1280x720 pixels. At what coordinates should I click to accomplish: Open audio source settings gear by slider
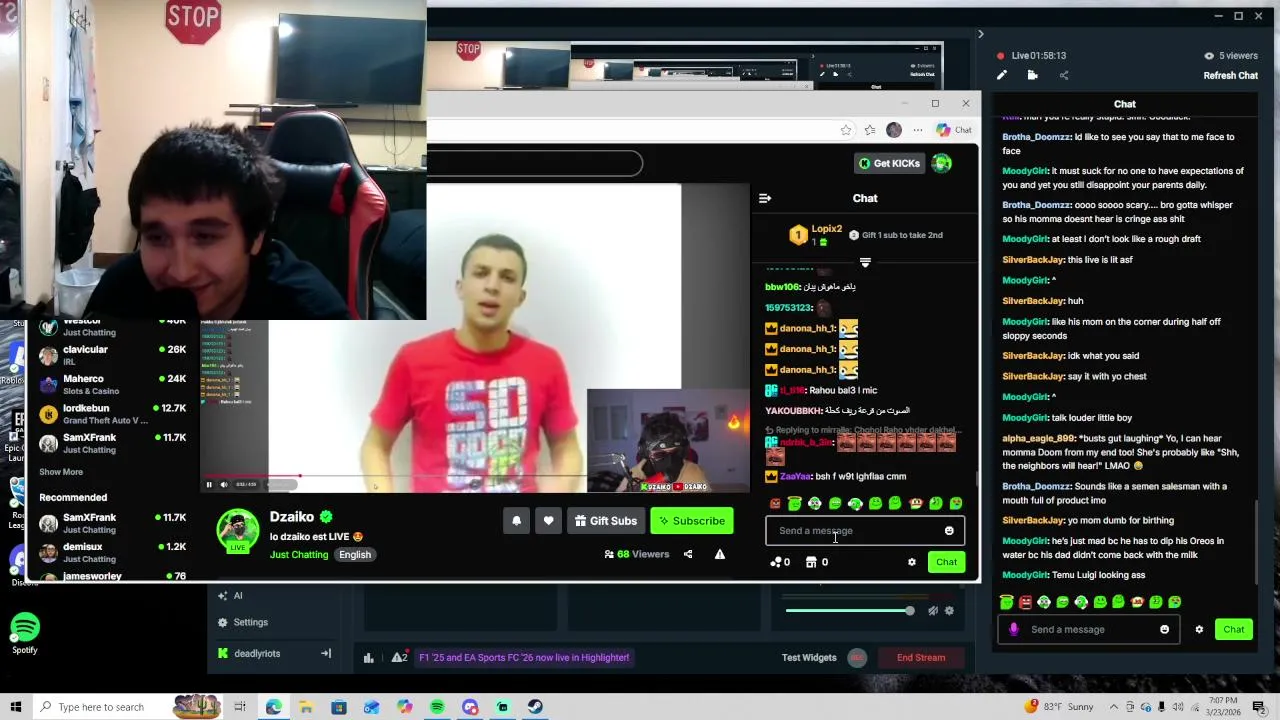(x=949, y=611)
